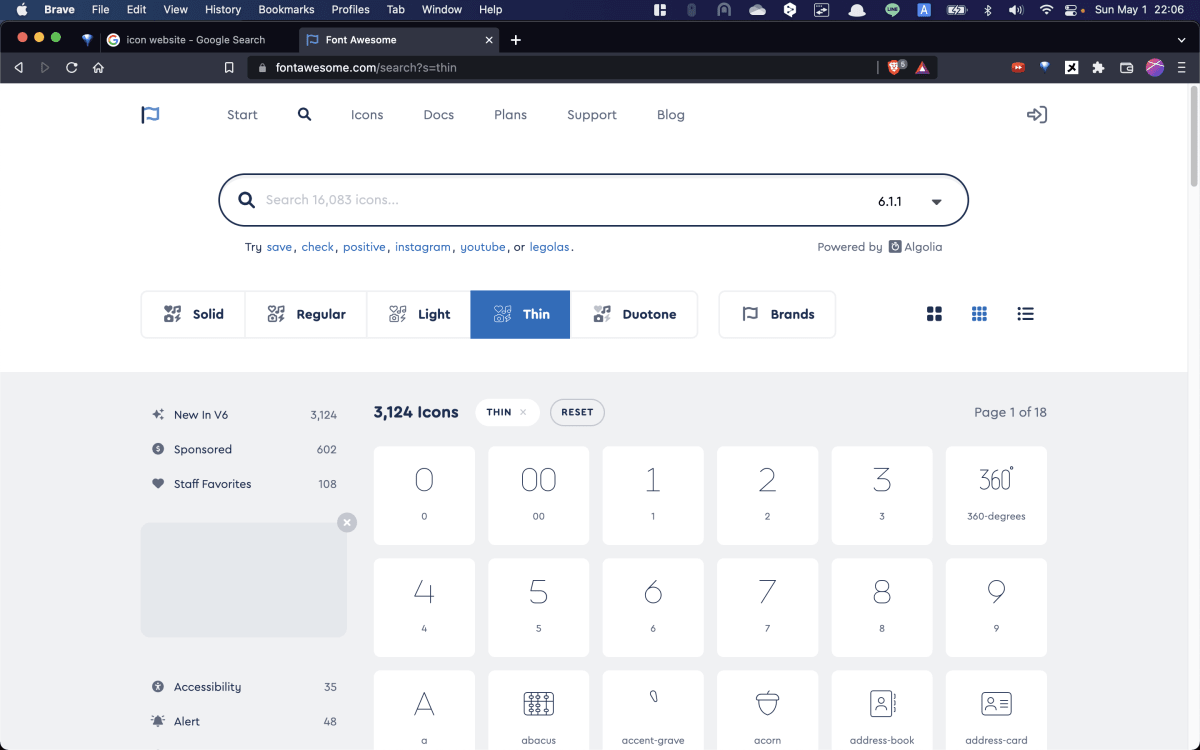Switch to roomy large grid view
The width and height of the screenshot is (1200, 750).
tap(934, 314)
